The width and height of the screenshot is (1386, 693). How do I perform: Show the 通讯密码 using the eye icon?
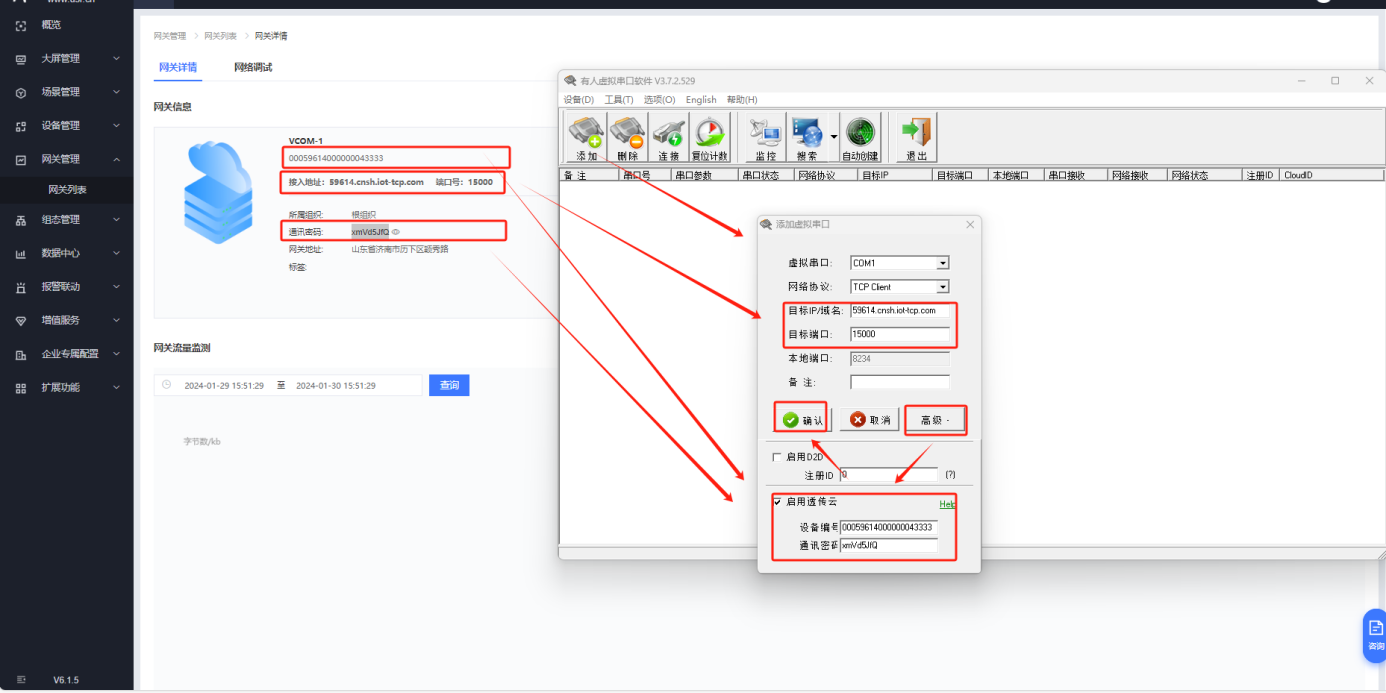click(396, 232)
